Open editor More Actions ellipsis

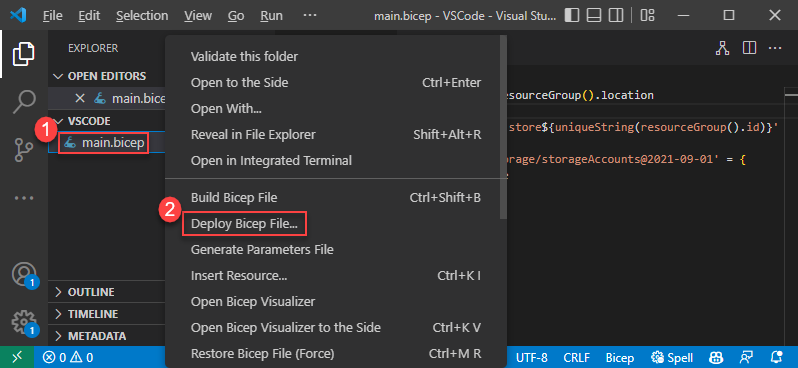coord(775,48)
